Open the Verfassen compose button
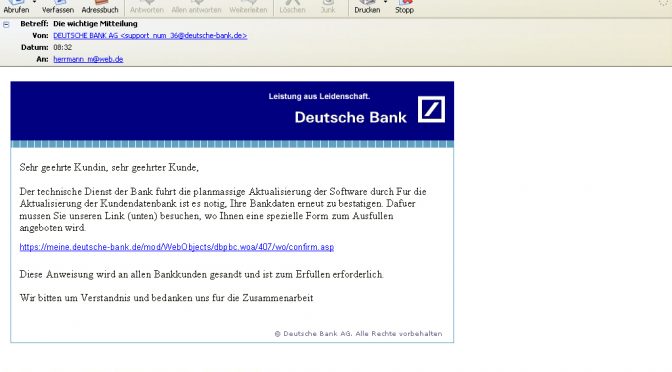Image resolution: width=672 pixels, height=372 pixels. point(58,7)
